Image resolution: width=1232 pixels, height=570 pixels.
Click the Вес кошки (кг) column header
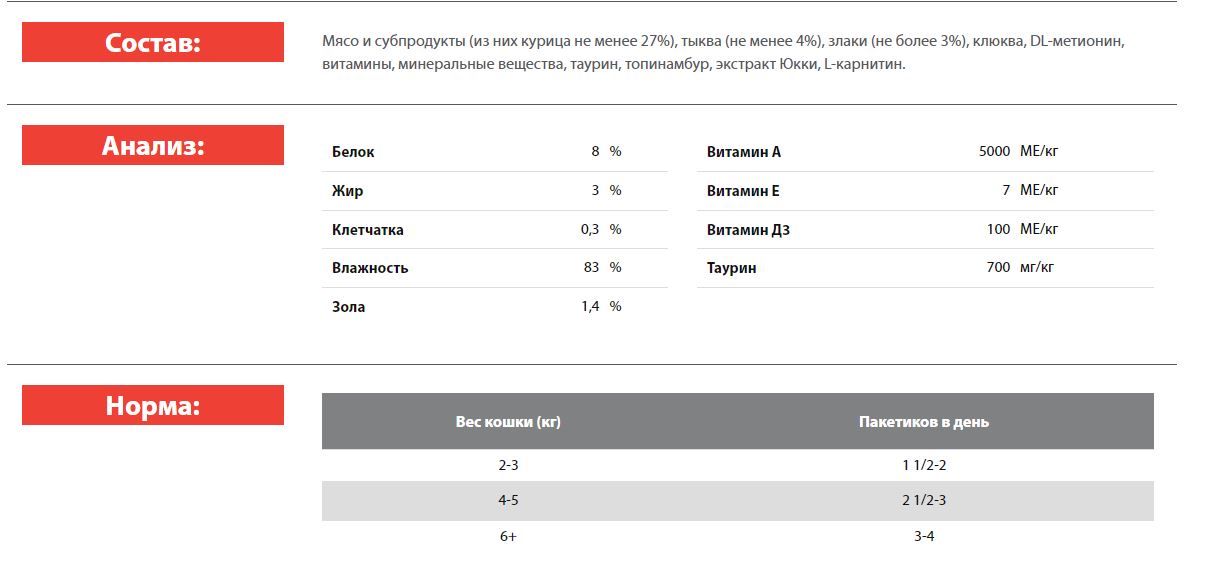pyautogui.click(x=508, y=422)
